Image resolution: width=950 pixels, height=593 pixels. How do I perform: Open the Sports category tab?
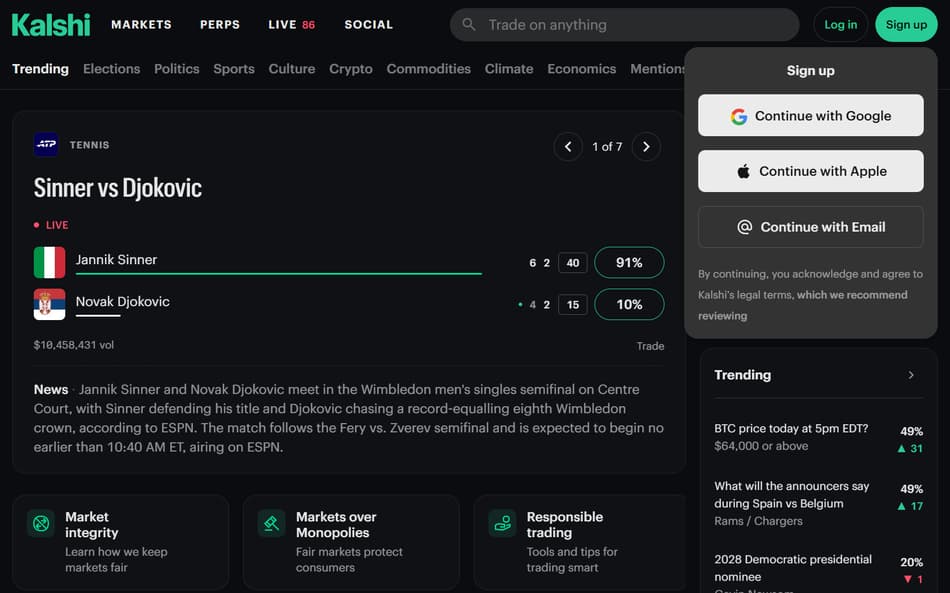(234, 69)
